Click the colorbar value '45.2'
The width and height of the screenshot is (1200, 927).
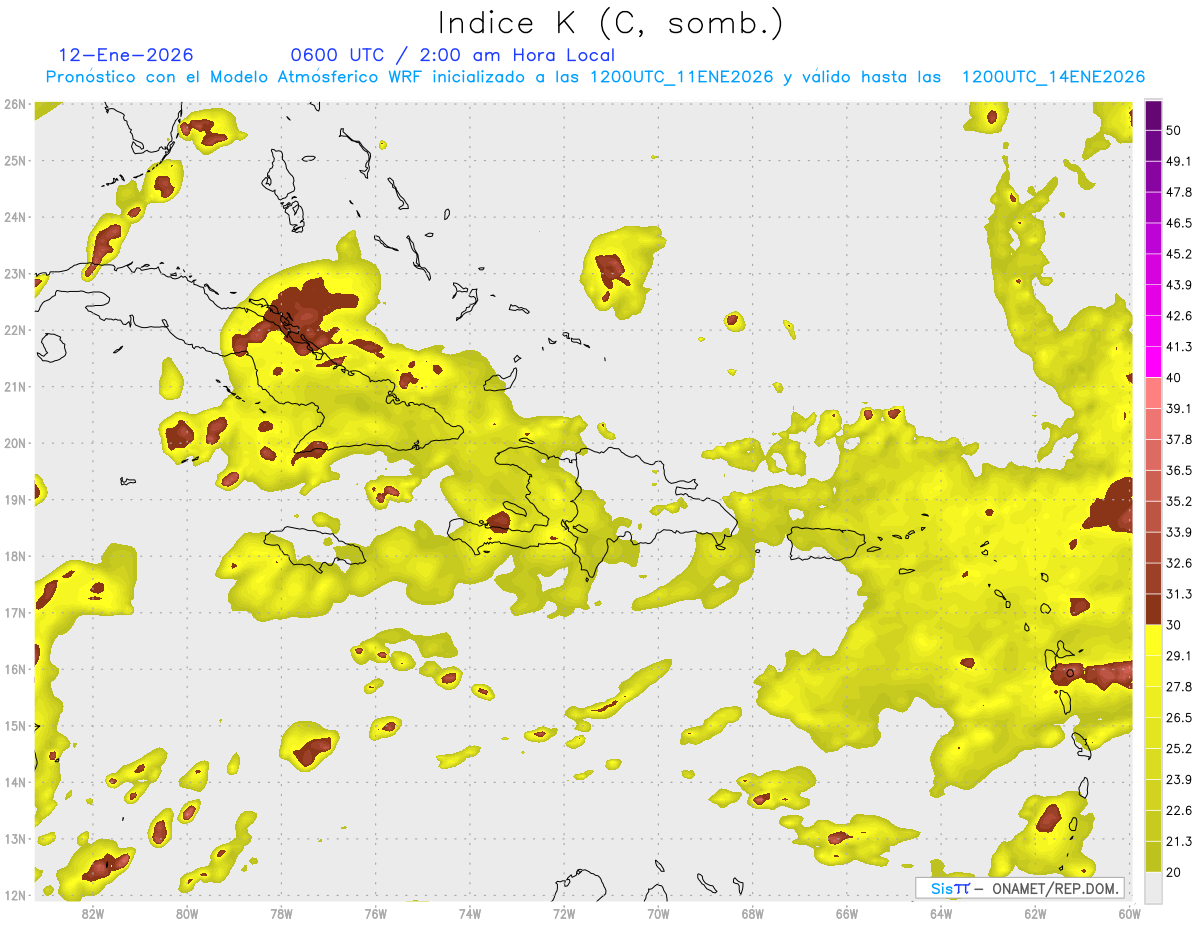click(x=1178, y=254)
